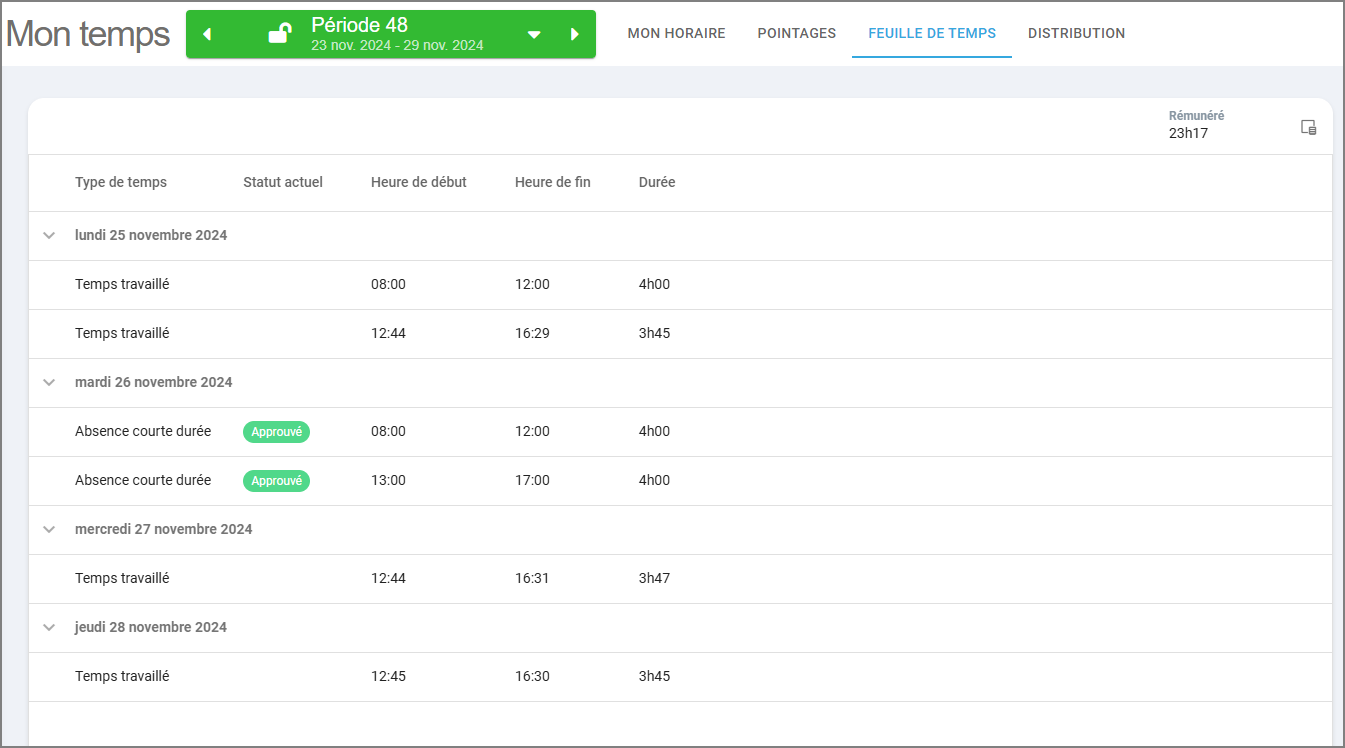Click the Période 48 title
This screenshot has height=748, width=1345.
pos(360,25)
